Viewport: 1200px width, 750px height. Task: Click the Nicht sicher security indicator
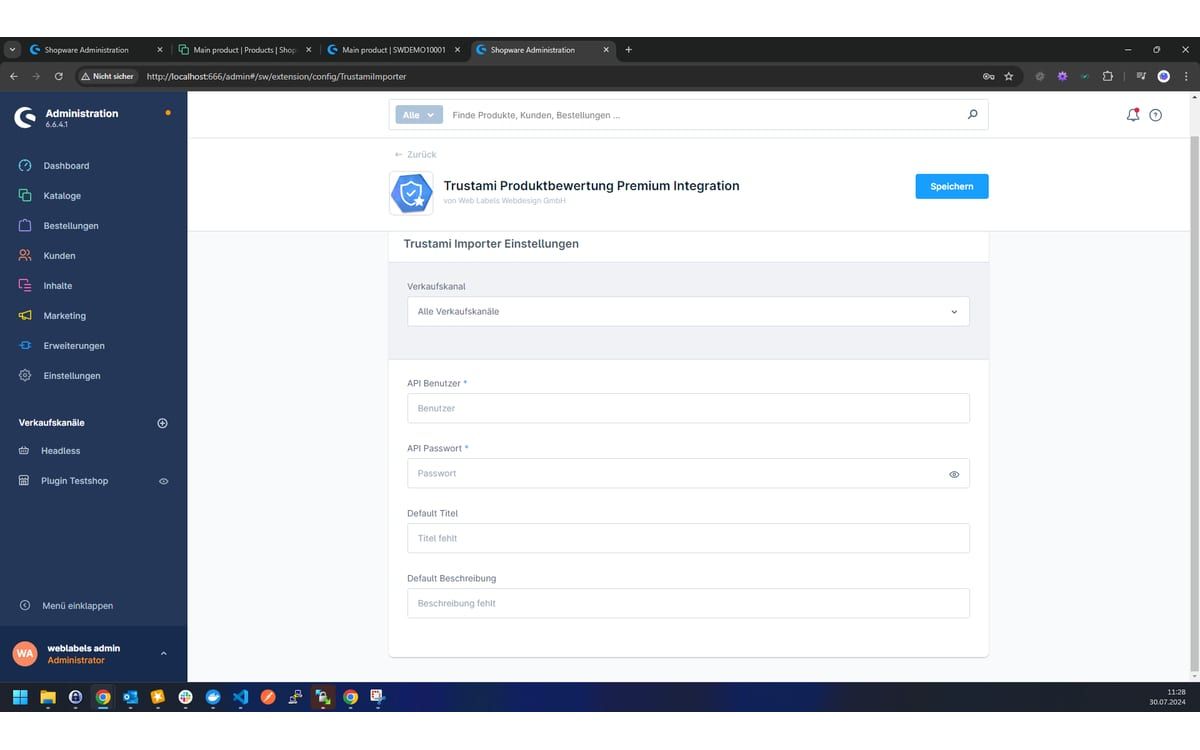(108, 76)
